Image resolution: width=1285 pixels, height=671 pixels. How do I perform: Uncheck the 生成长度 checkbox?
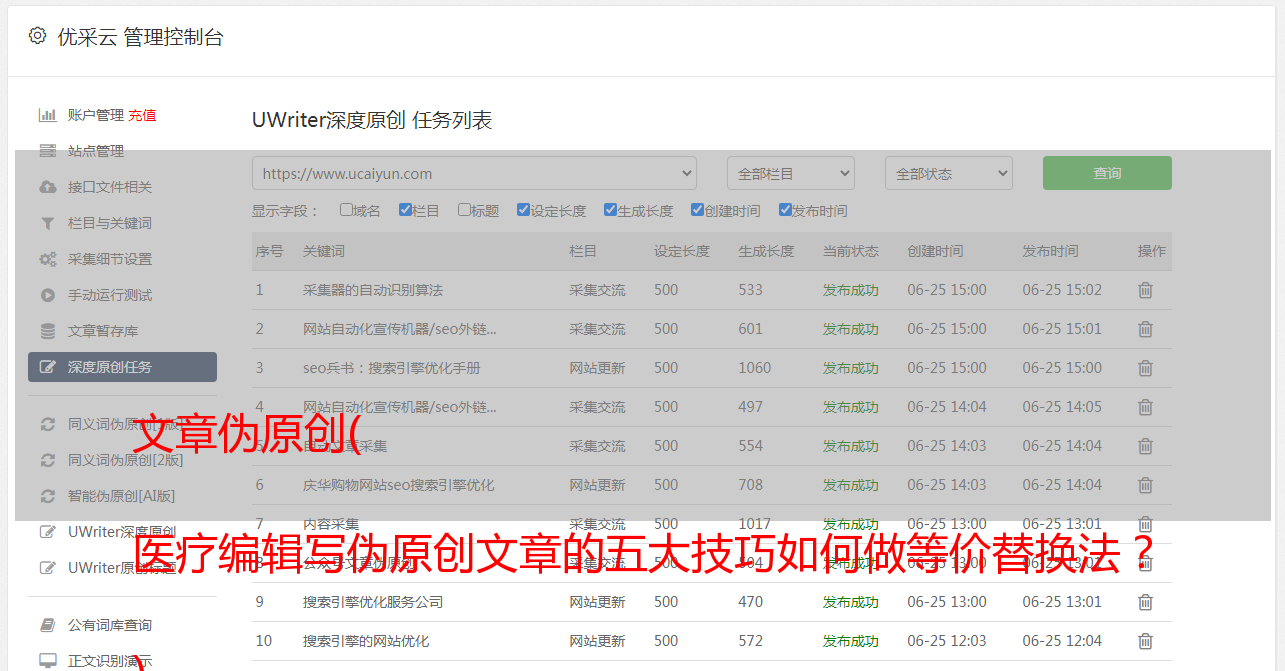click(610, 210)
